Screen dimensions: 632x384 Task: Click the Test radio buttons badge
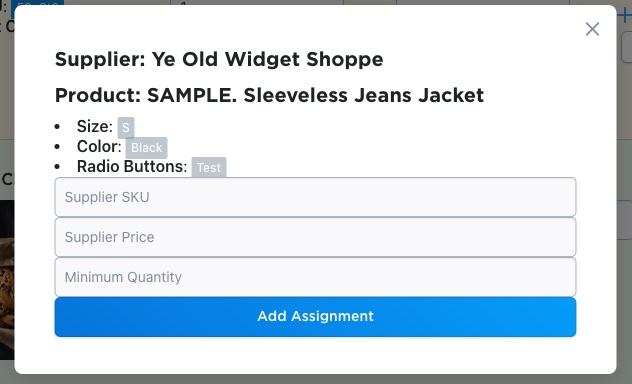[x=209, y=167]
